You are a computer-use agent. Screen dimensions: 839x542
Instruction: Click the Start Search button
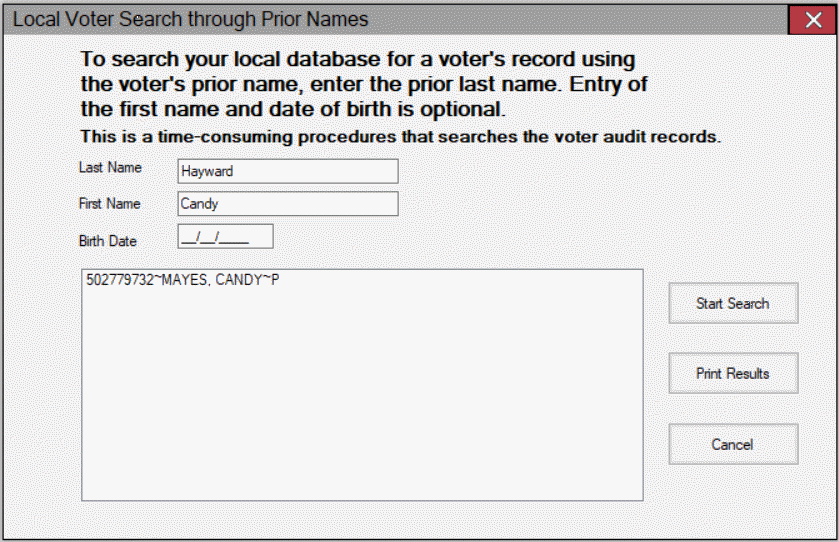tap(733, 303)
